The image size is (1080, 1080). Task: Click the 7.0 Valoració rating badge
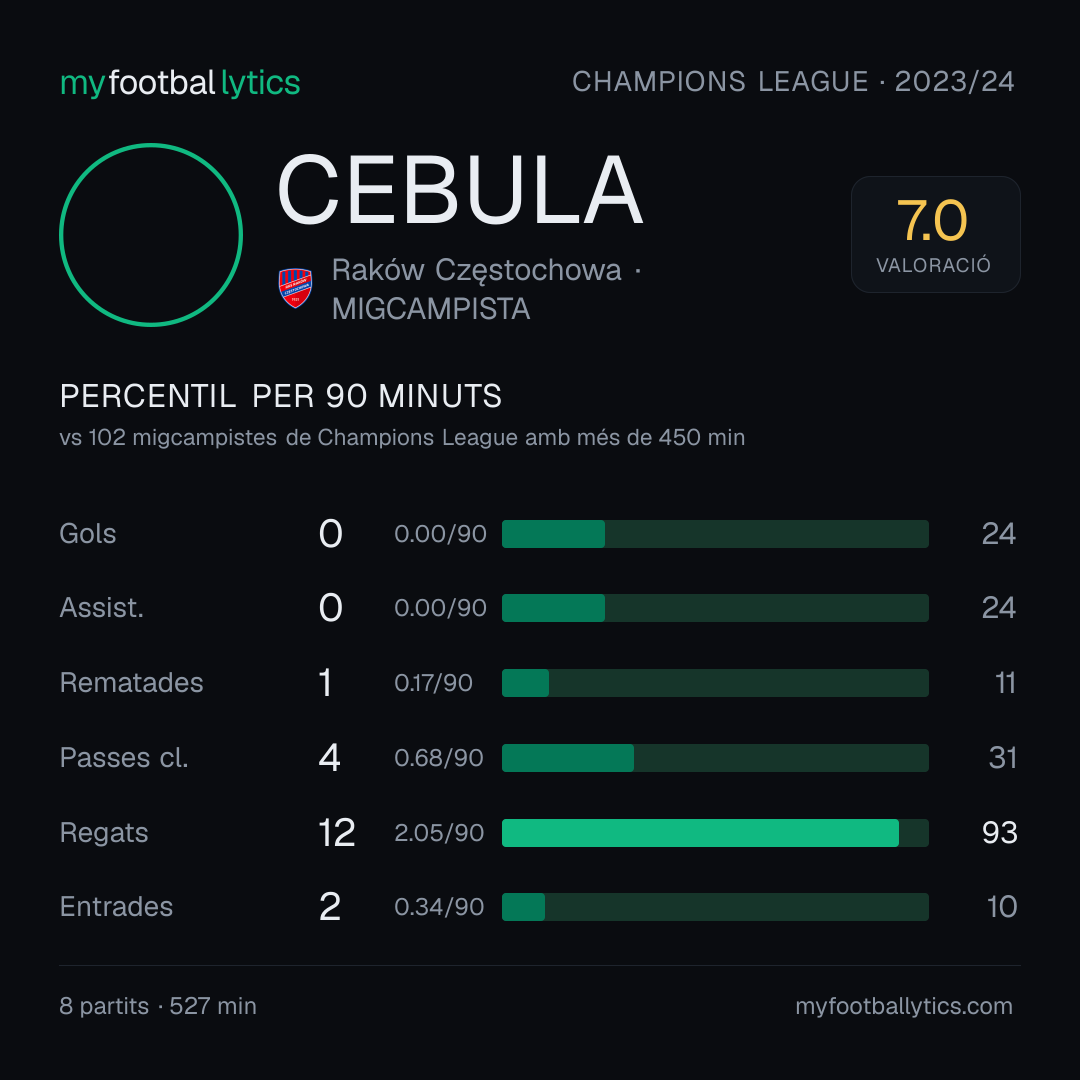pos(935,235)
